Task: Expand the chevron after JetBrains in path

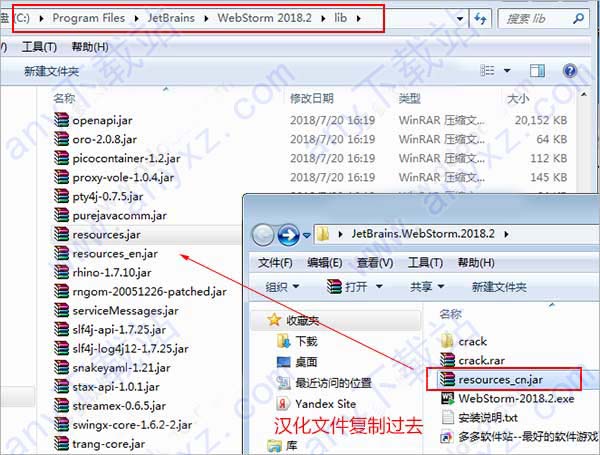Action: (x=206, y=18)
